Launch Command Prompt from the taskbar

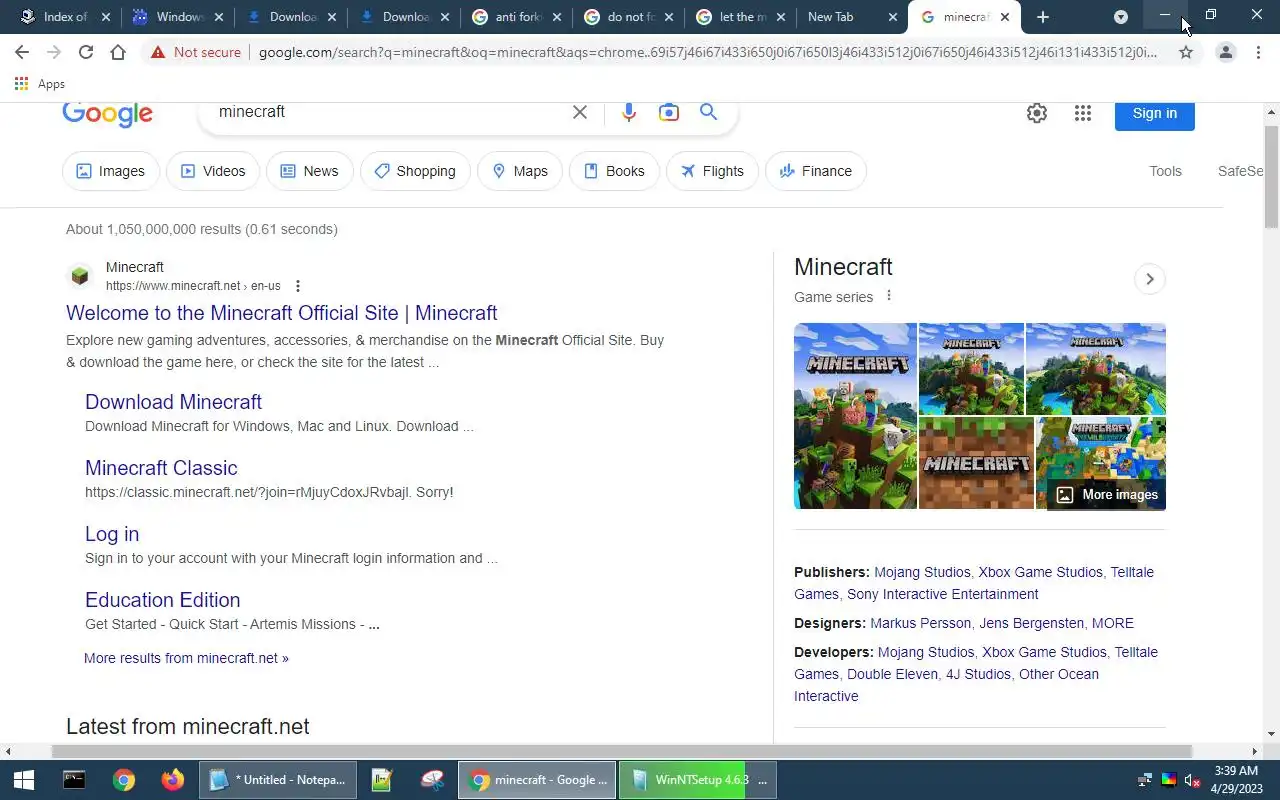[74, 780]
